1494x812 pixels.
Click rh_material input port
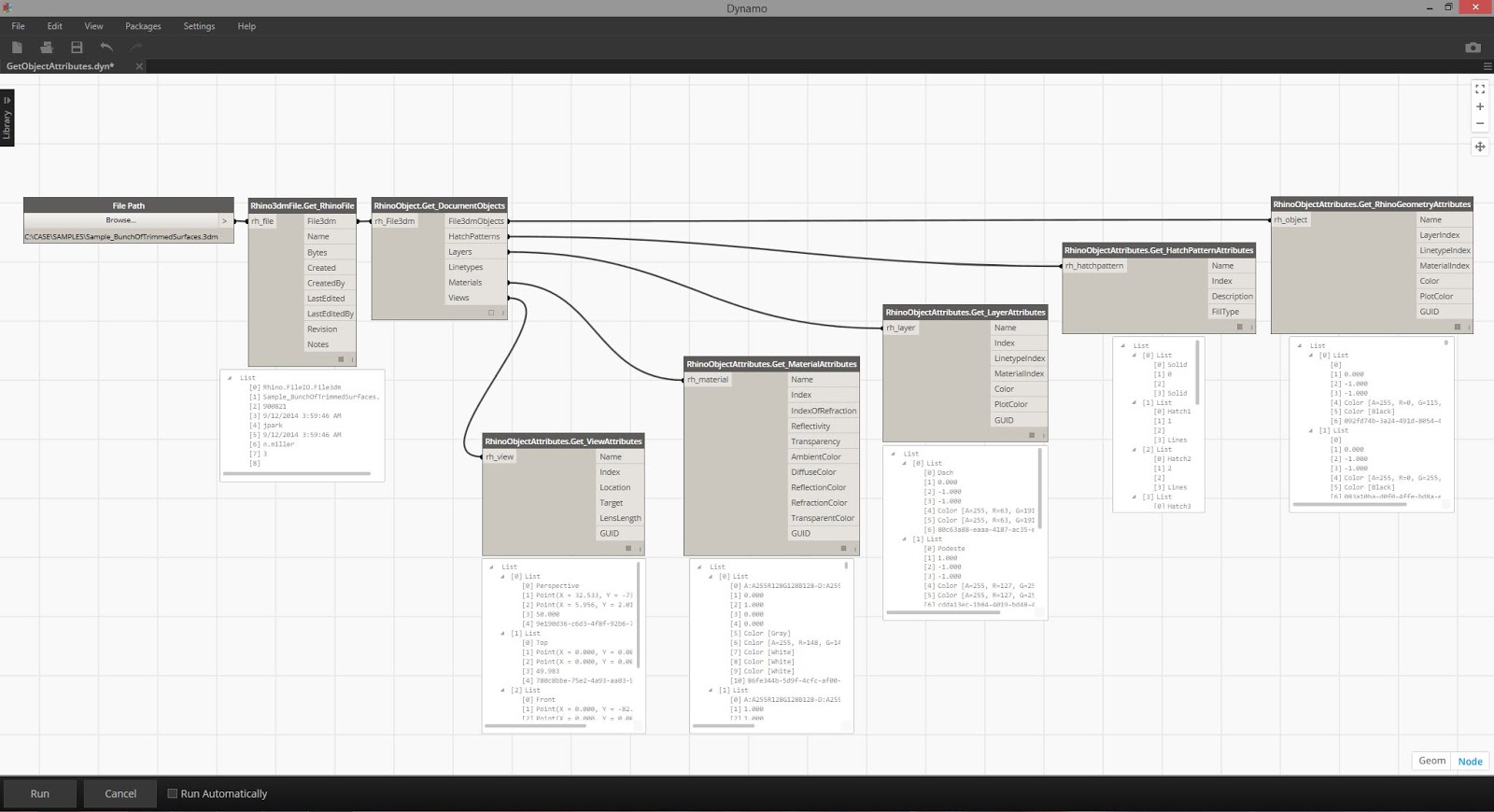[709, 380]
